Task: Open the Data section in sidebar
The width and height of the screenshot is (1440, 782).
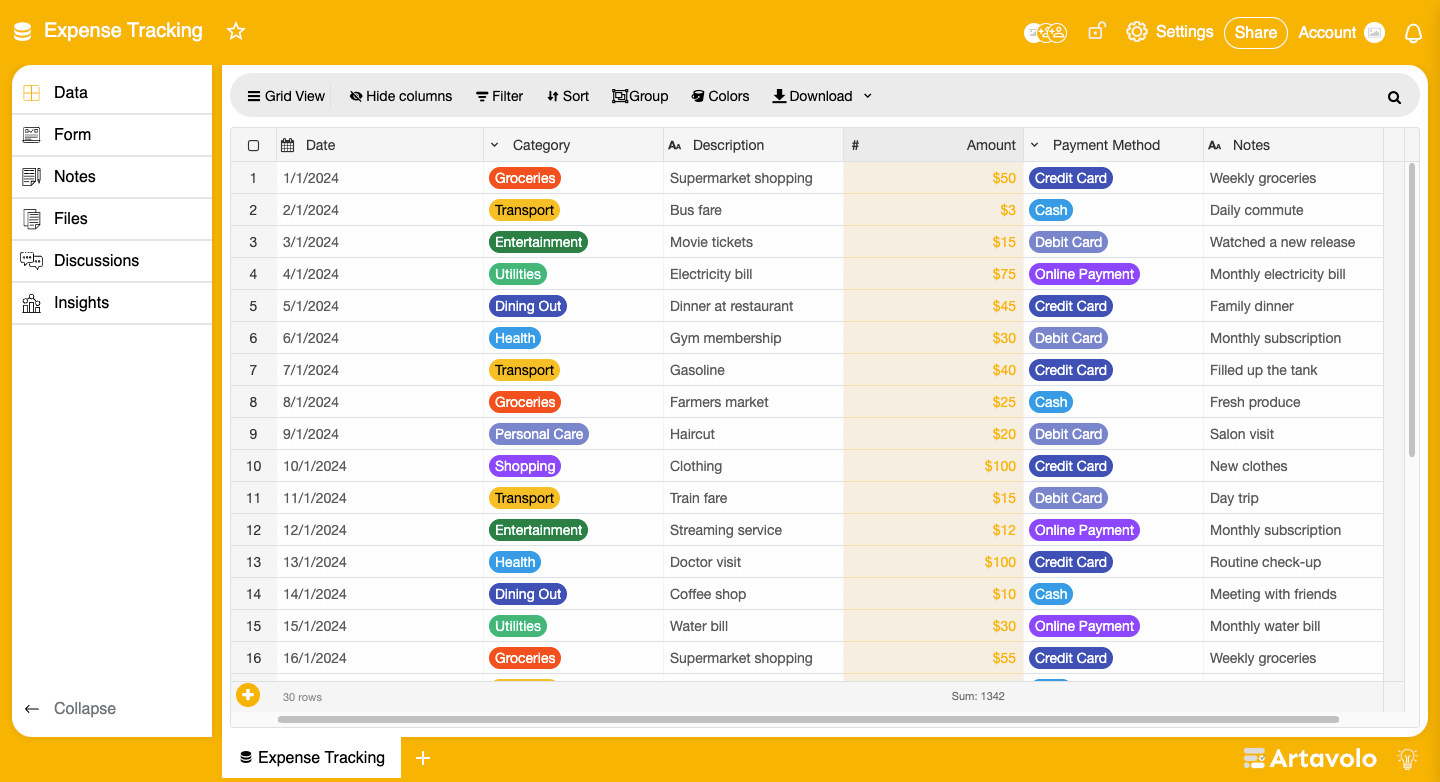Action: pos(112,92)
